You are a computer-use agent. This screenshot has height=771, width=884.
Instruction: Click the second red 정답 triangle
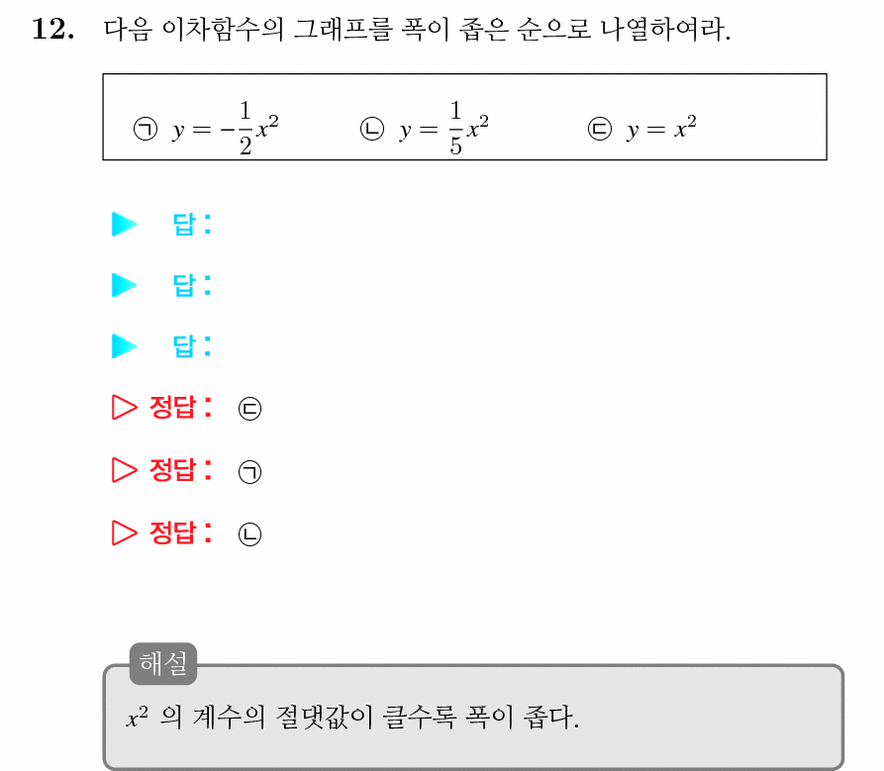(x=124, y=470)
